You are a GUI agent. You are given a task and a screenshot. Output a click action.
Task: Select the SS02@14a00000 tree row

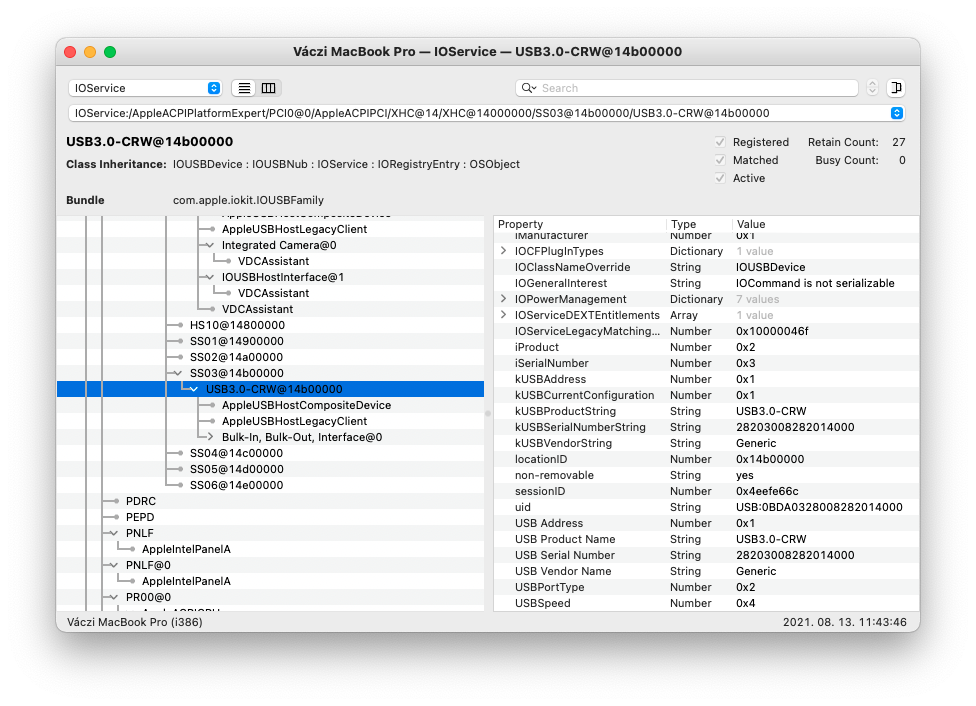pos(270,357)
